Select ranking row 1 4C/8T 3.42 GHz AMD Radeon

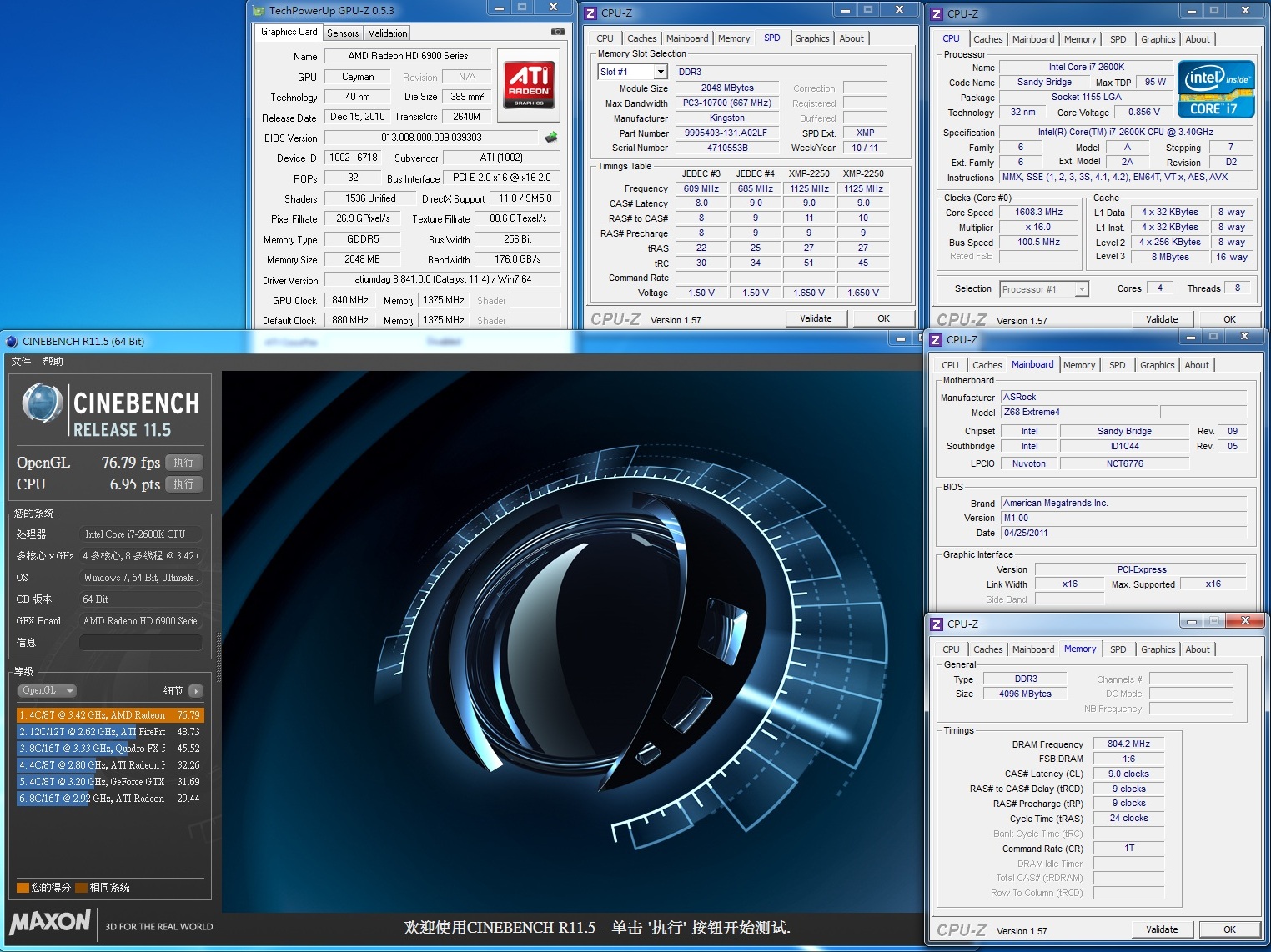coord(110,715)
